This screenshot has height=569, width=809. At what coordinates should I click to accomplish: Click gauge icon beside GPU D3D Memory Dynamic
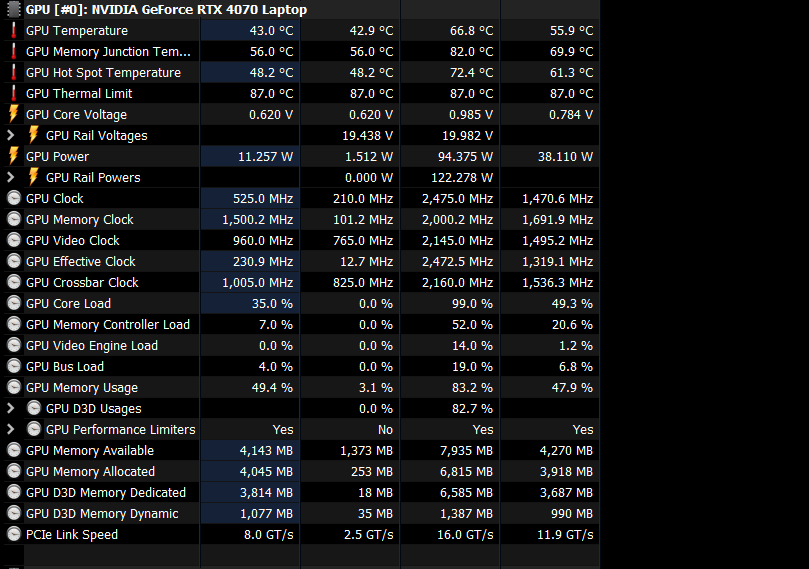[x=14, y=514]
